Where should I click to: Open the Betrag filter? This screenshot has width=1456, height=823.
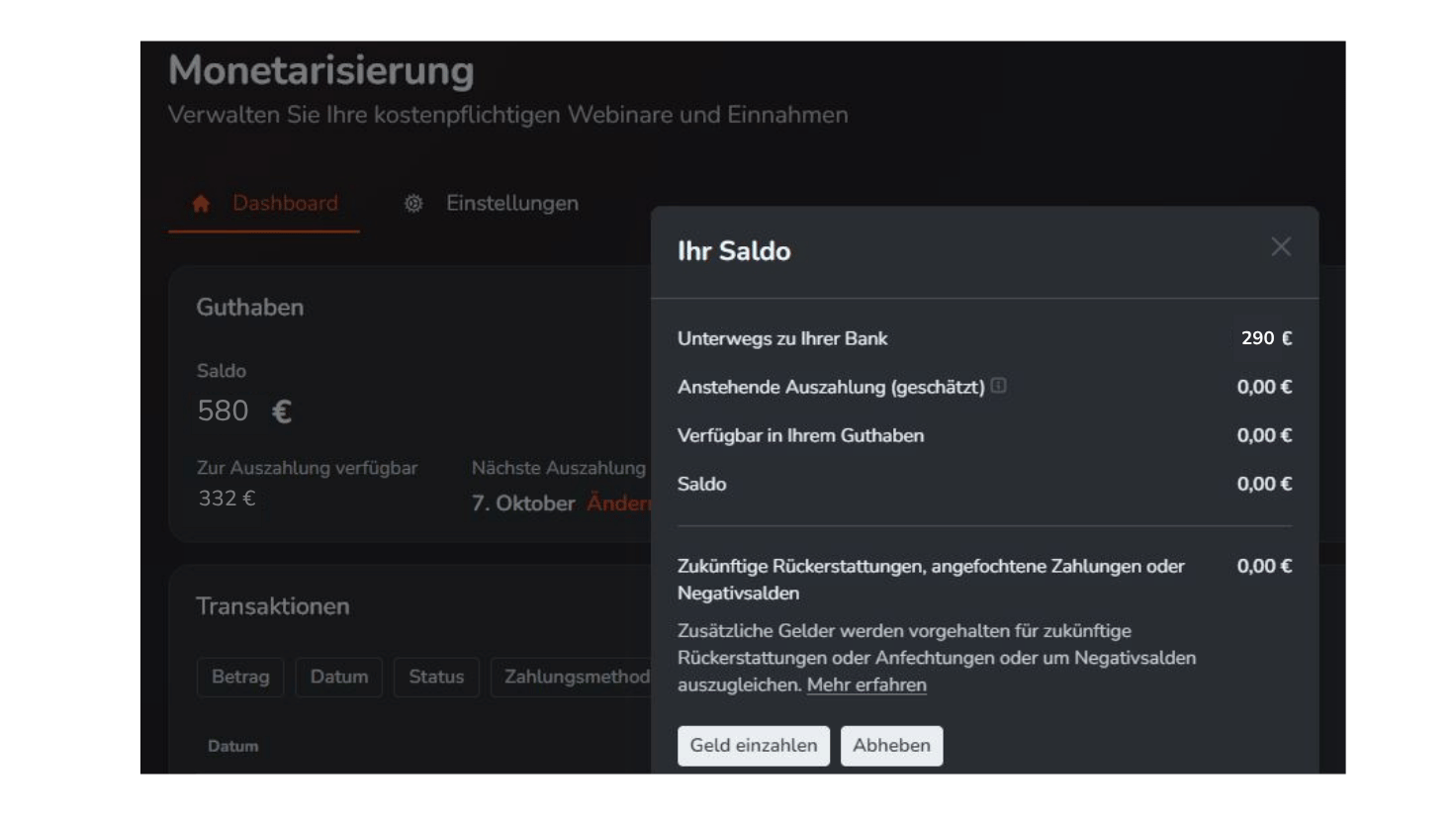pos(239,677)
